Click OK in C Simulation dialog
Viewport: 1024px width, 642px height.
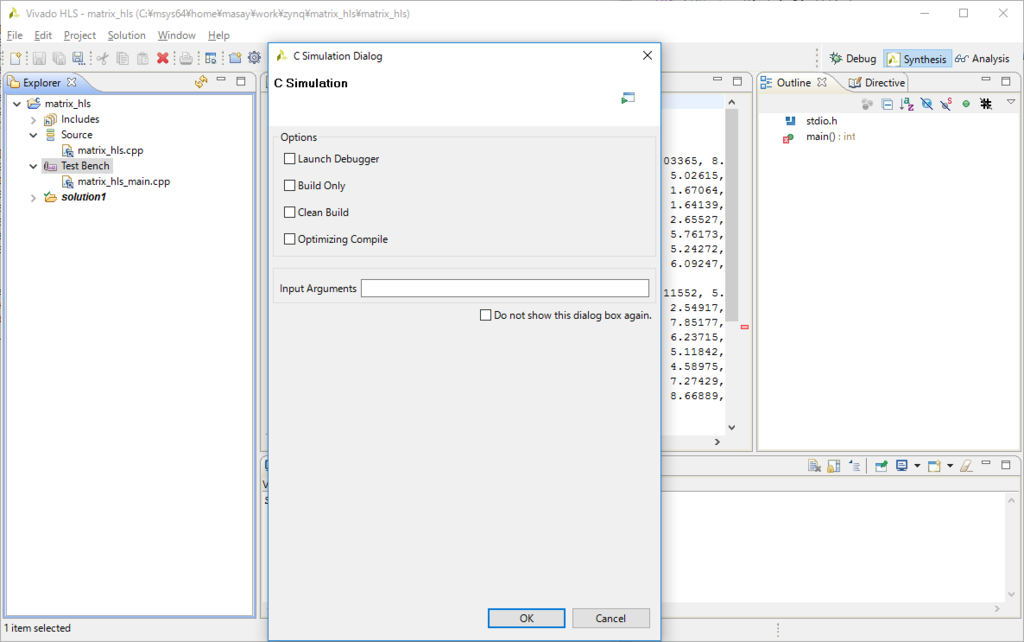point(526,618)
